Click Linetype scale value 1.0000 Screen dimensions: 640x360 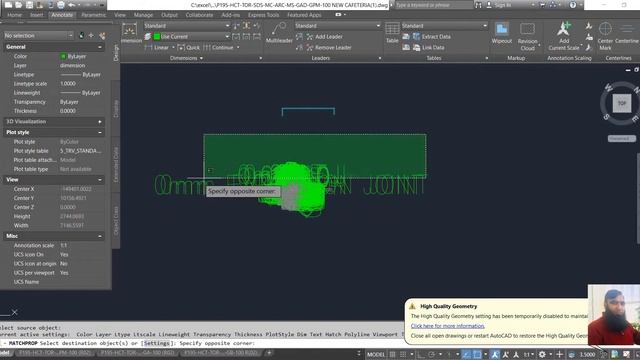(68, 84)
